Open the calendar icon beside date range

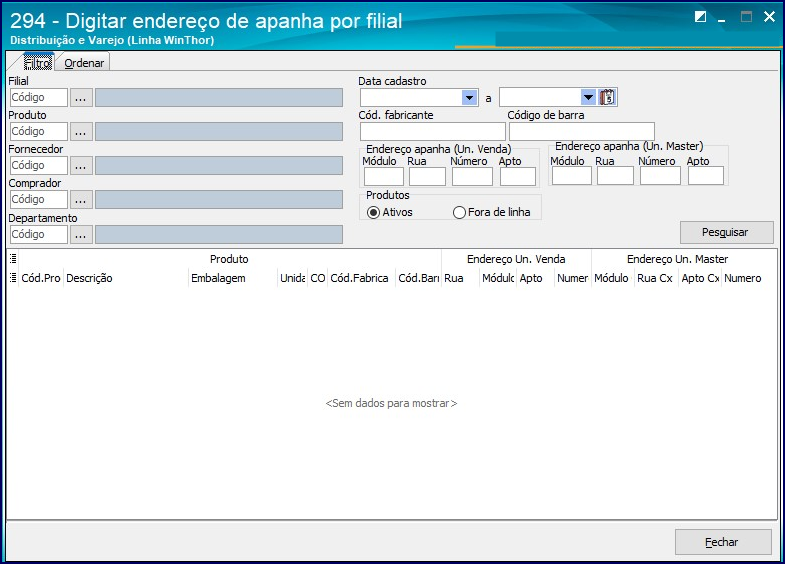[607, 97]
